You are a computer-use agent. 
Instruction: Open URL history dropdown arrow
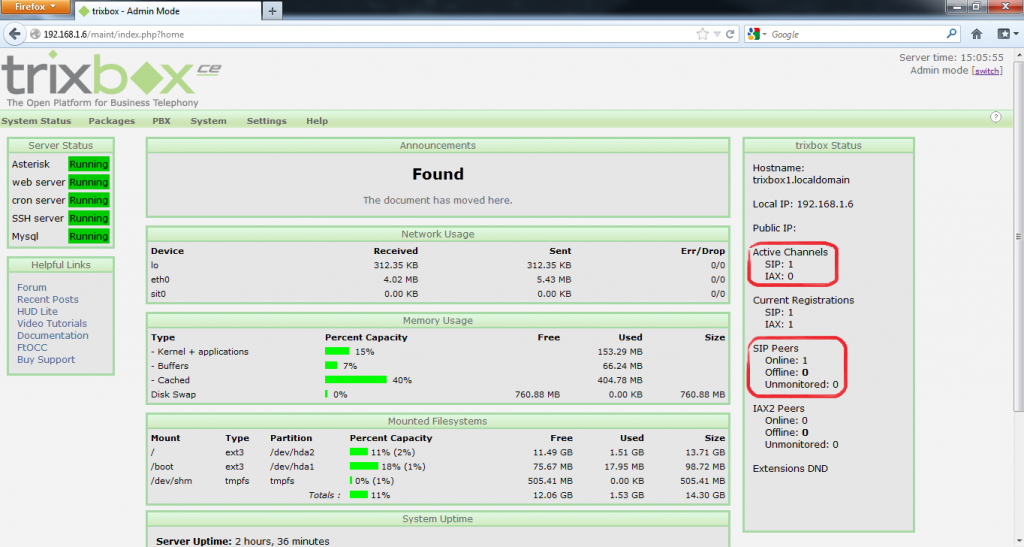point(717,35)
